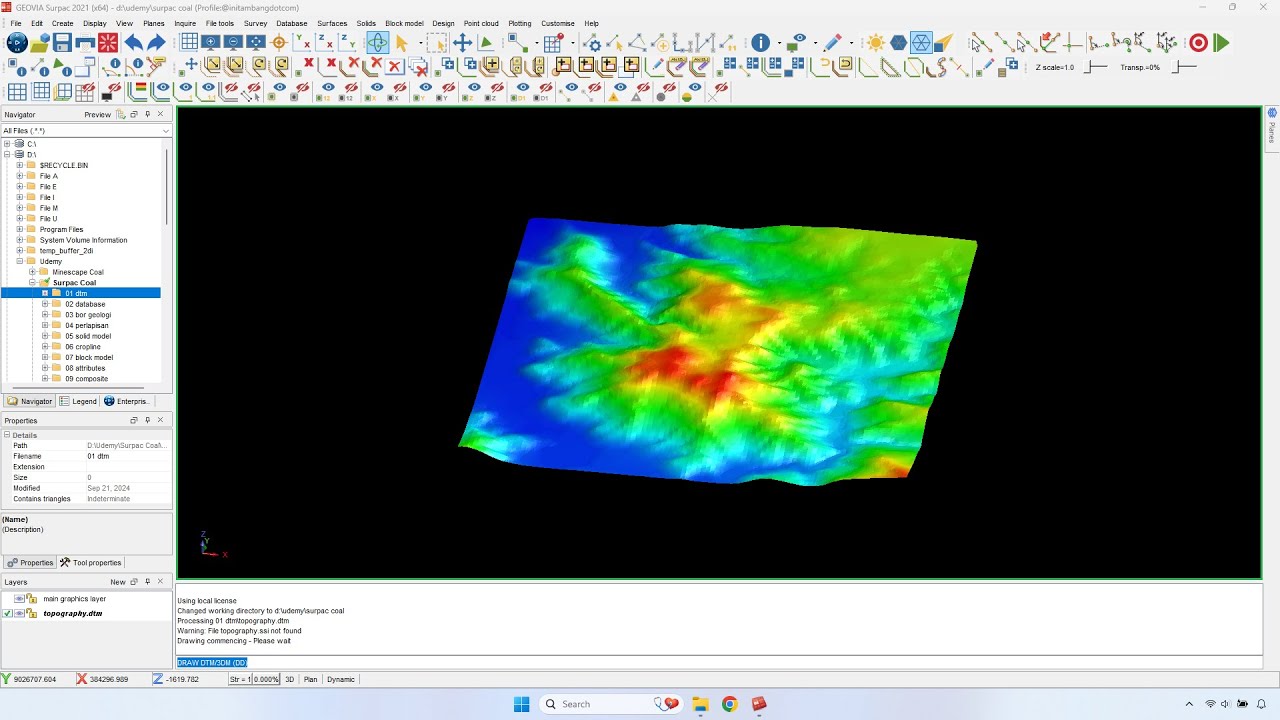This screenshot has width=1280, height=720.
Task: Toggle the Dynamic mode in status bar
Action: [x=341, y=680]
